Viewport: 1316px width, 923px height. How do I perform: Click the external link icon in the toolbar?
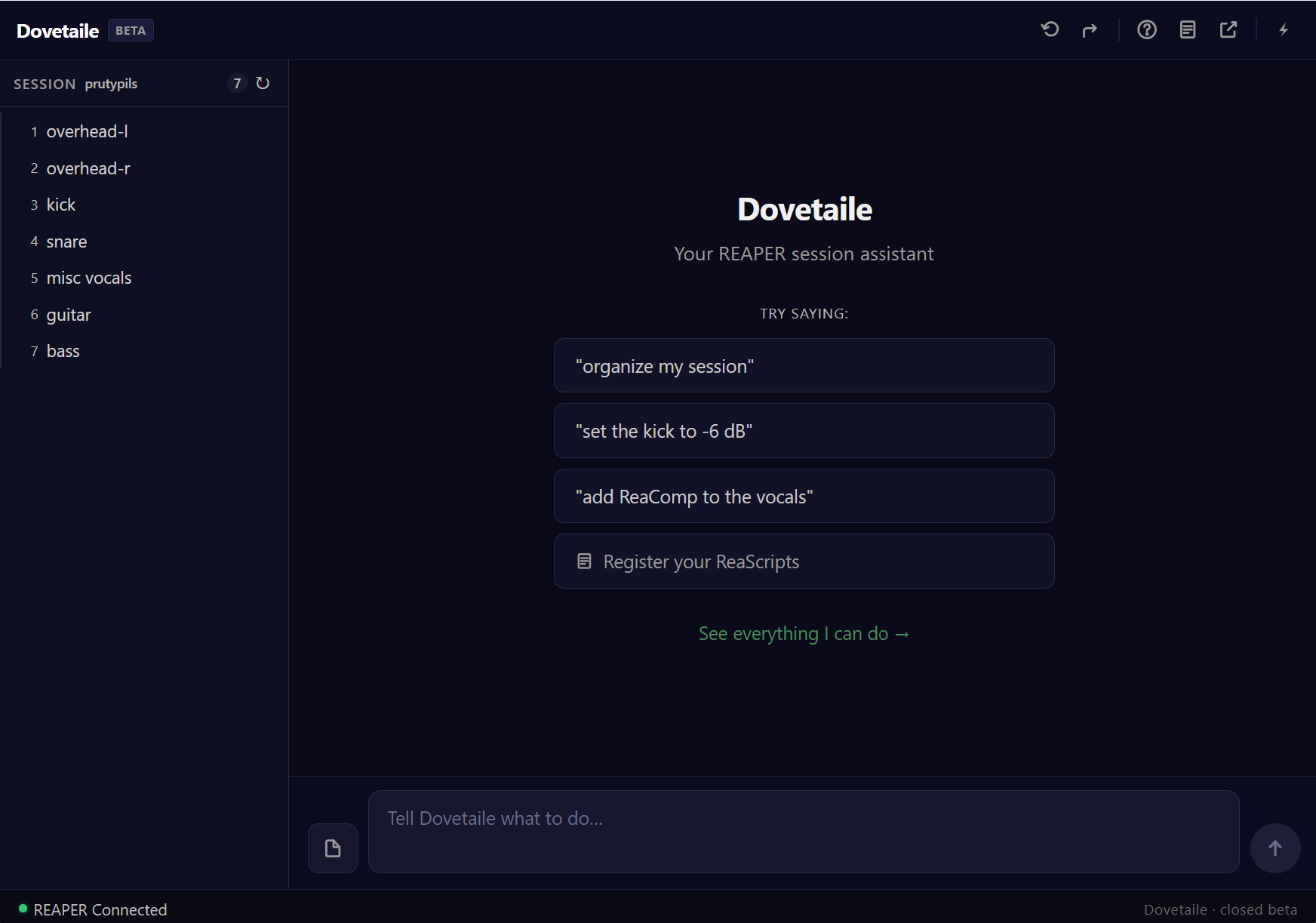click(1228, 29)
